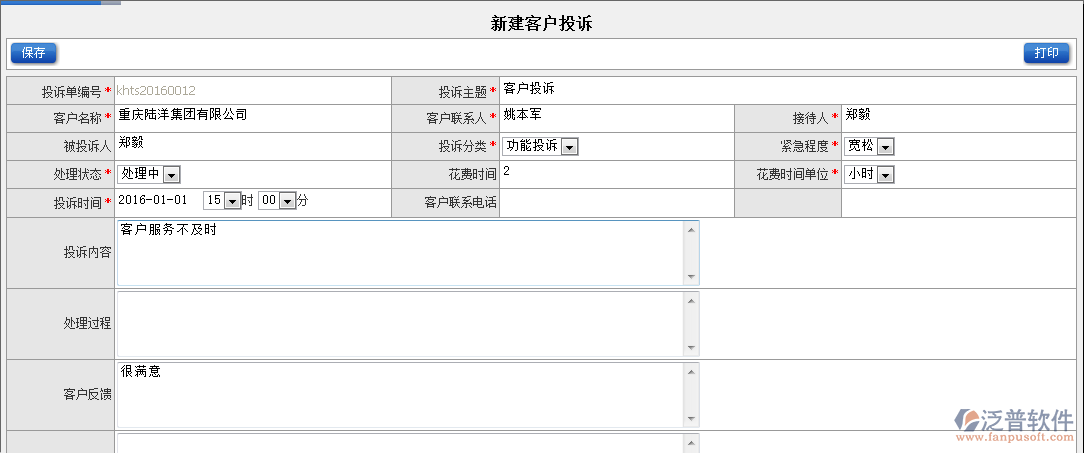Click the 客户反馈 text area
Screen dimensions: 1084x453
click(x=400, y=394)
